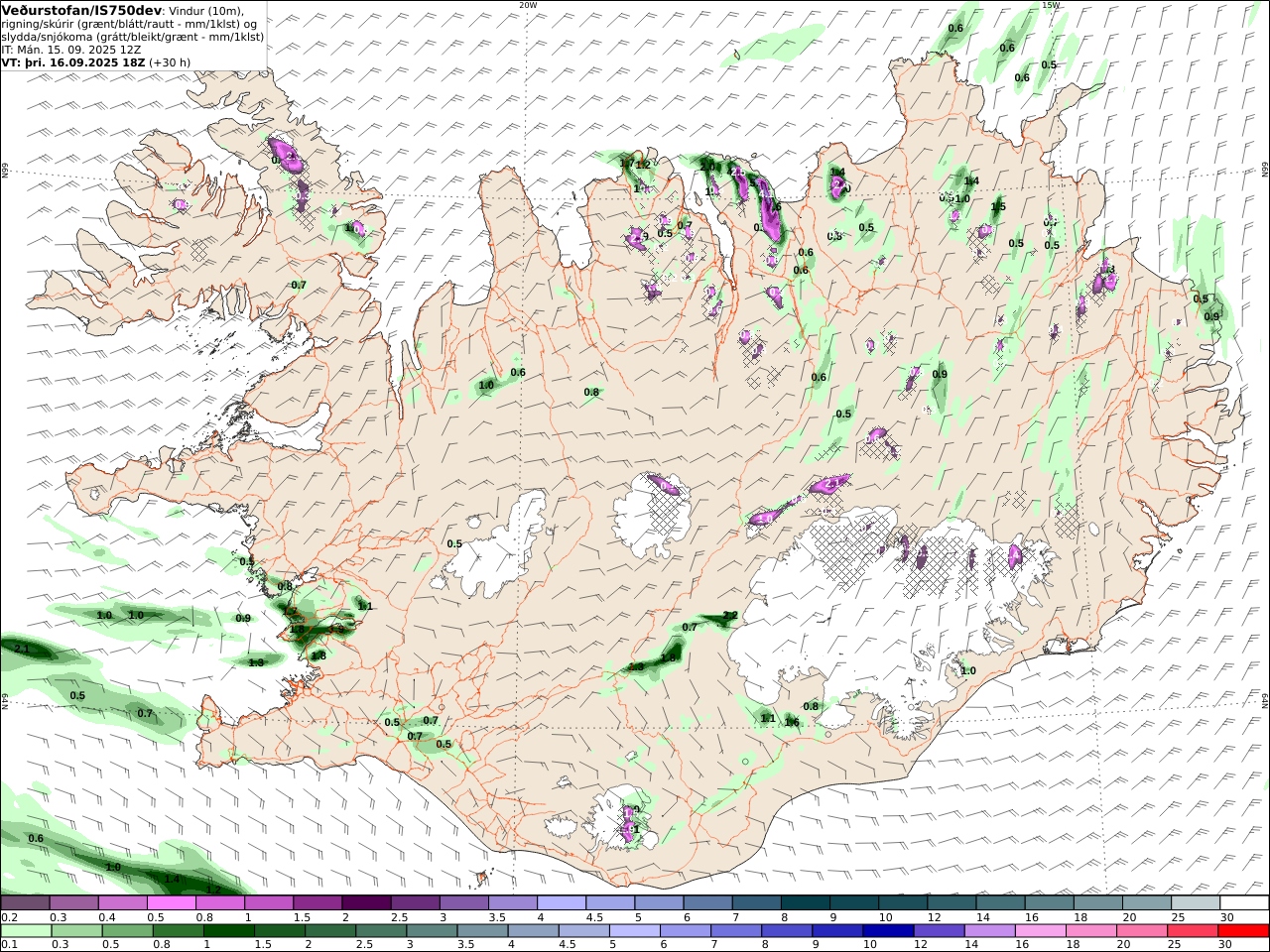
Task: Click the '2.2' precipitation value on the map
Action: [x=730, y=616]
